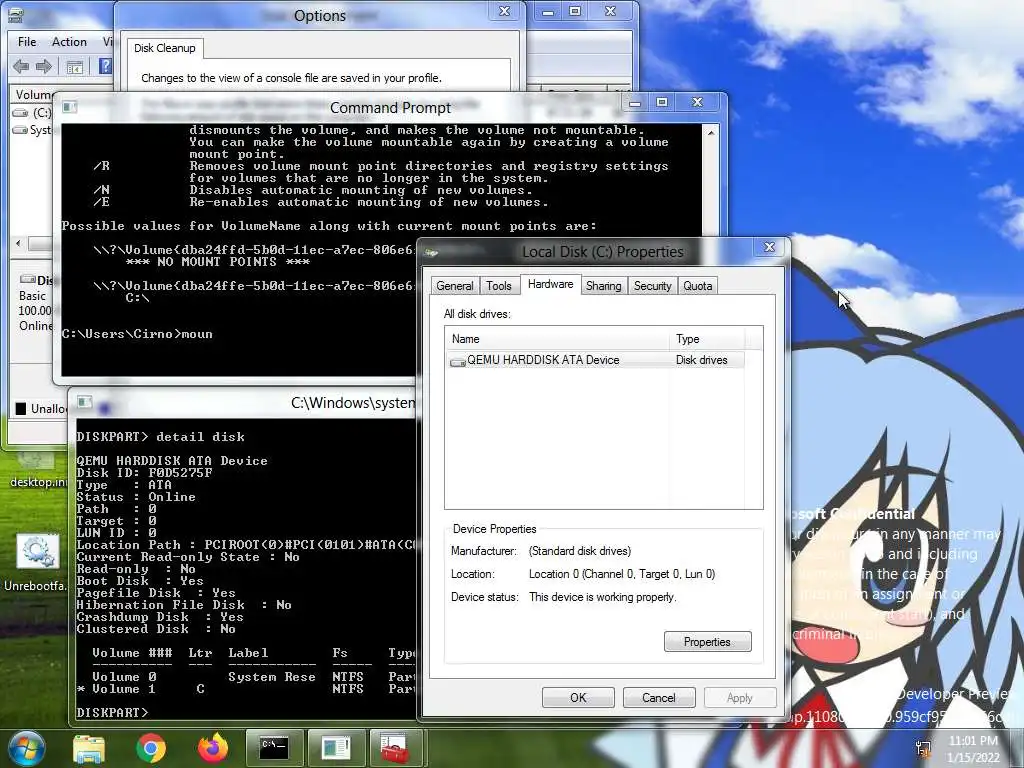Click 'This device is working properly.' status text

[603, 597]
